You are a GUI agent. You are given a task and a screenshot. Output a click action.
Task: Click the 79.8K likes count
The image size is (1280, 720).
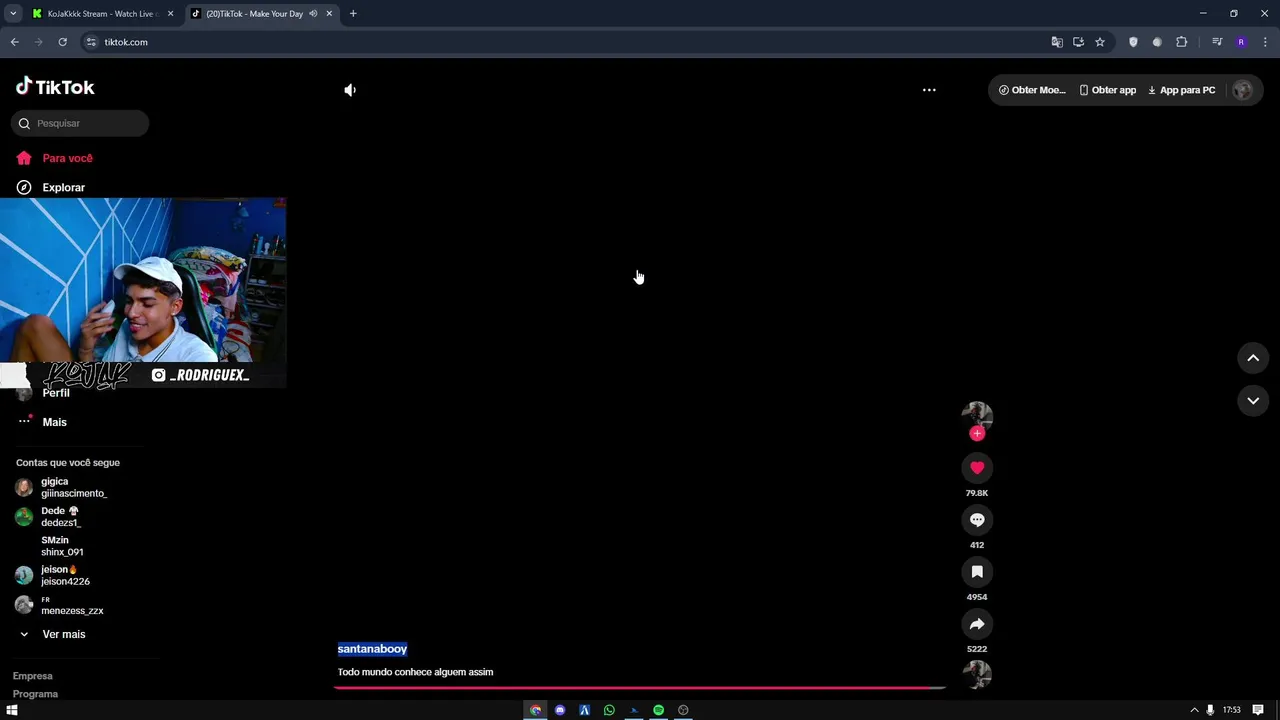[977, 493]
